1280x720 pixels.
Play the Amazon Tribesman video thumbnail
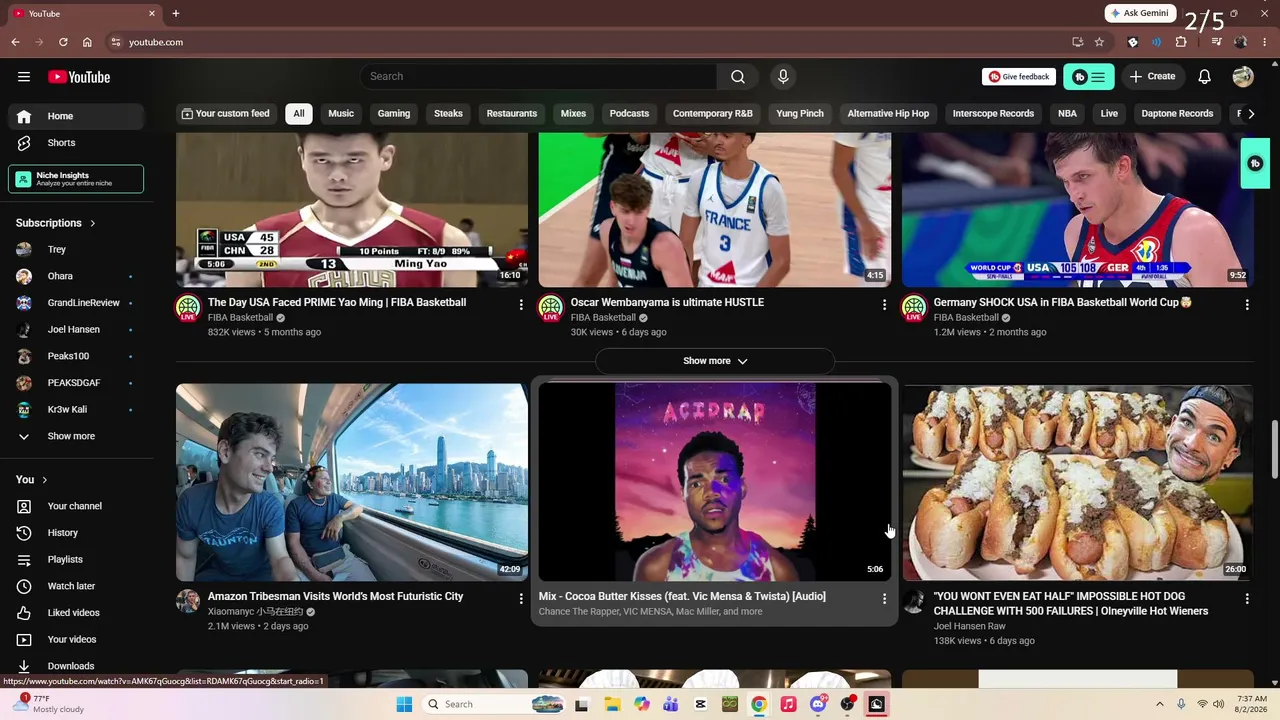coord(352,482)
